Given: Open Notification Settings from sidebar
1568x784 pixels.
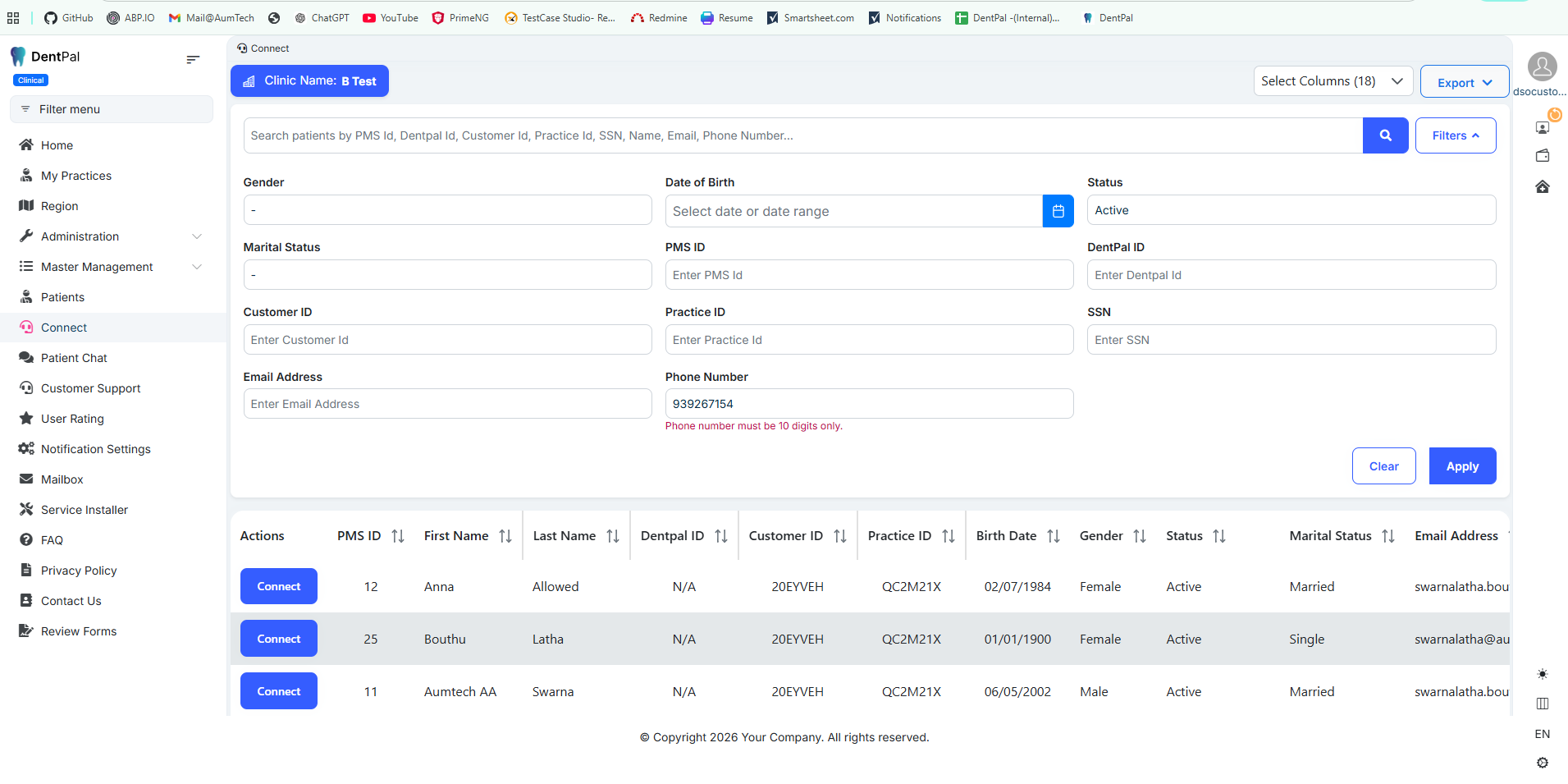Looking at the screenshot, I should pyautogui.click(x=95, y=449).
